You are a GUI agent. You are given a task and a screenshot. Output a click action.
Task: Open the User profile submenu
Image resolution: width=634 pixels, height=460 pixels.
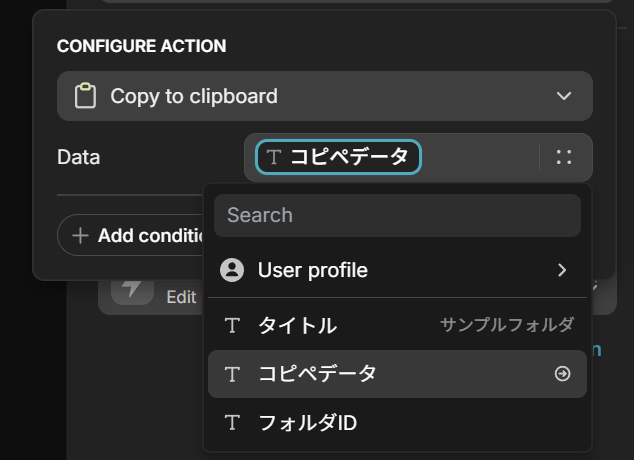397,270
